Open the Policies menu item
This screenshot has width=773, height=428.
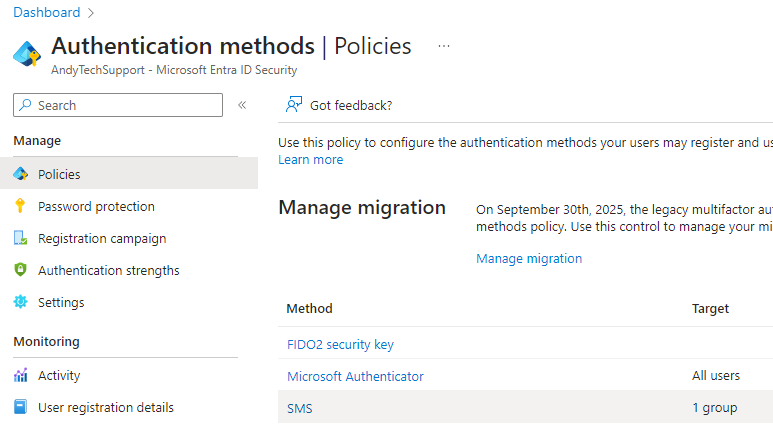coord(129,173)
